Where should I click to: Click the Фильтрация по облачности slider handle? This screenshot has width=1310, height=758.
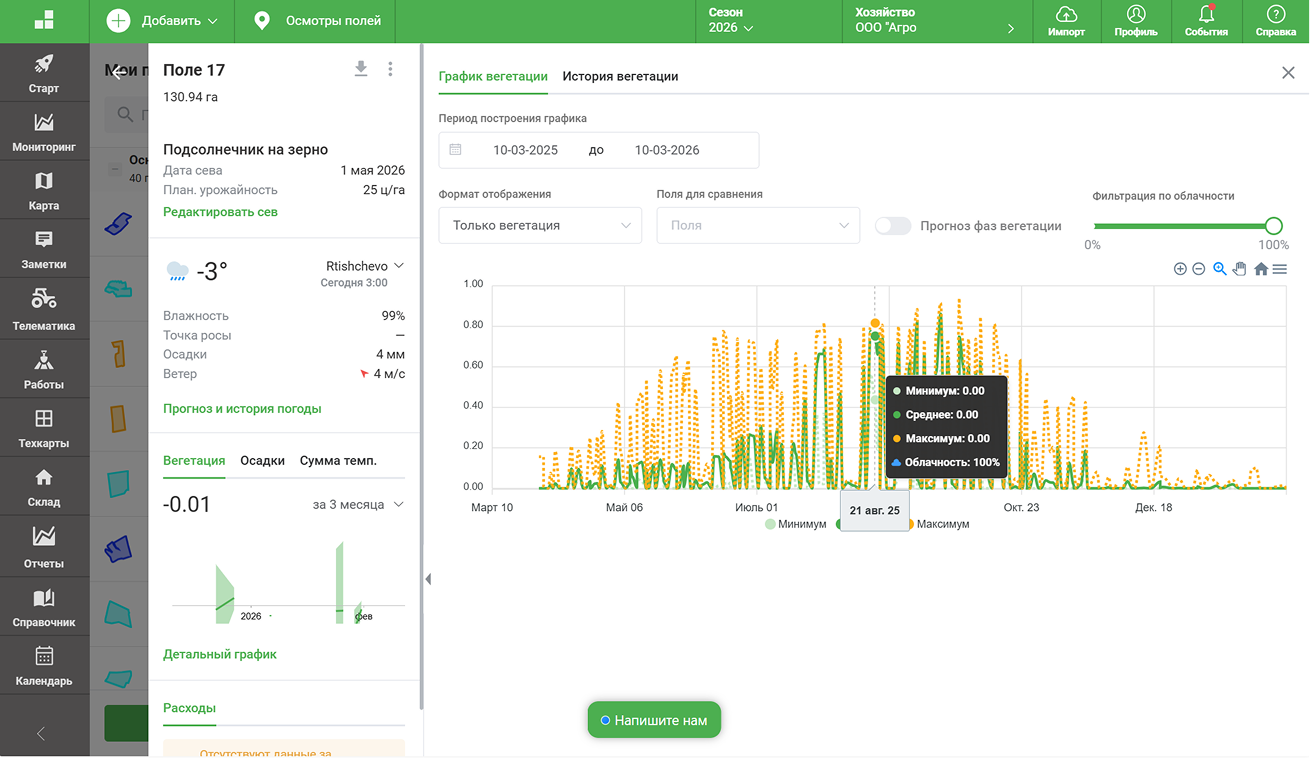coord(1273,226)
